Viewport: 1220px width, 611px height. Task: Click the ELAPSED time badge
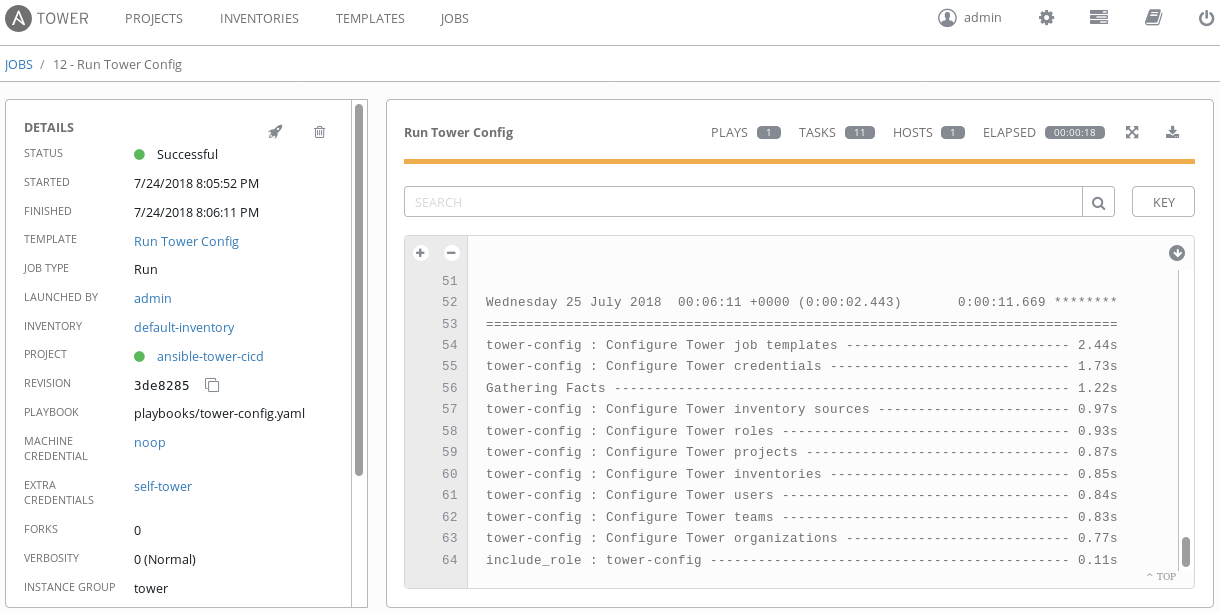1075,132
